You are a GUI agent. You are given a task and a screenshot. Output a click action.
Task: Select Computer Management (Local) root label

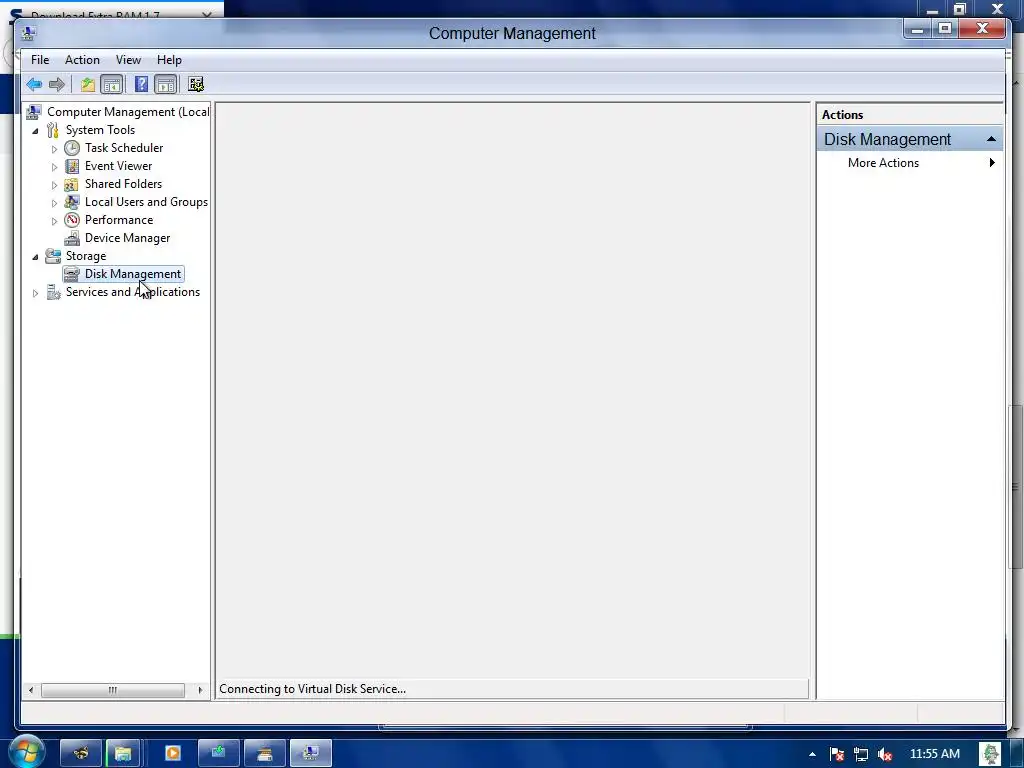coord(128,112)
